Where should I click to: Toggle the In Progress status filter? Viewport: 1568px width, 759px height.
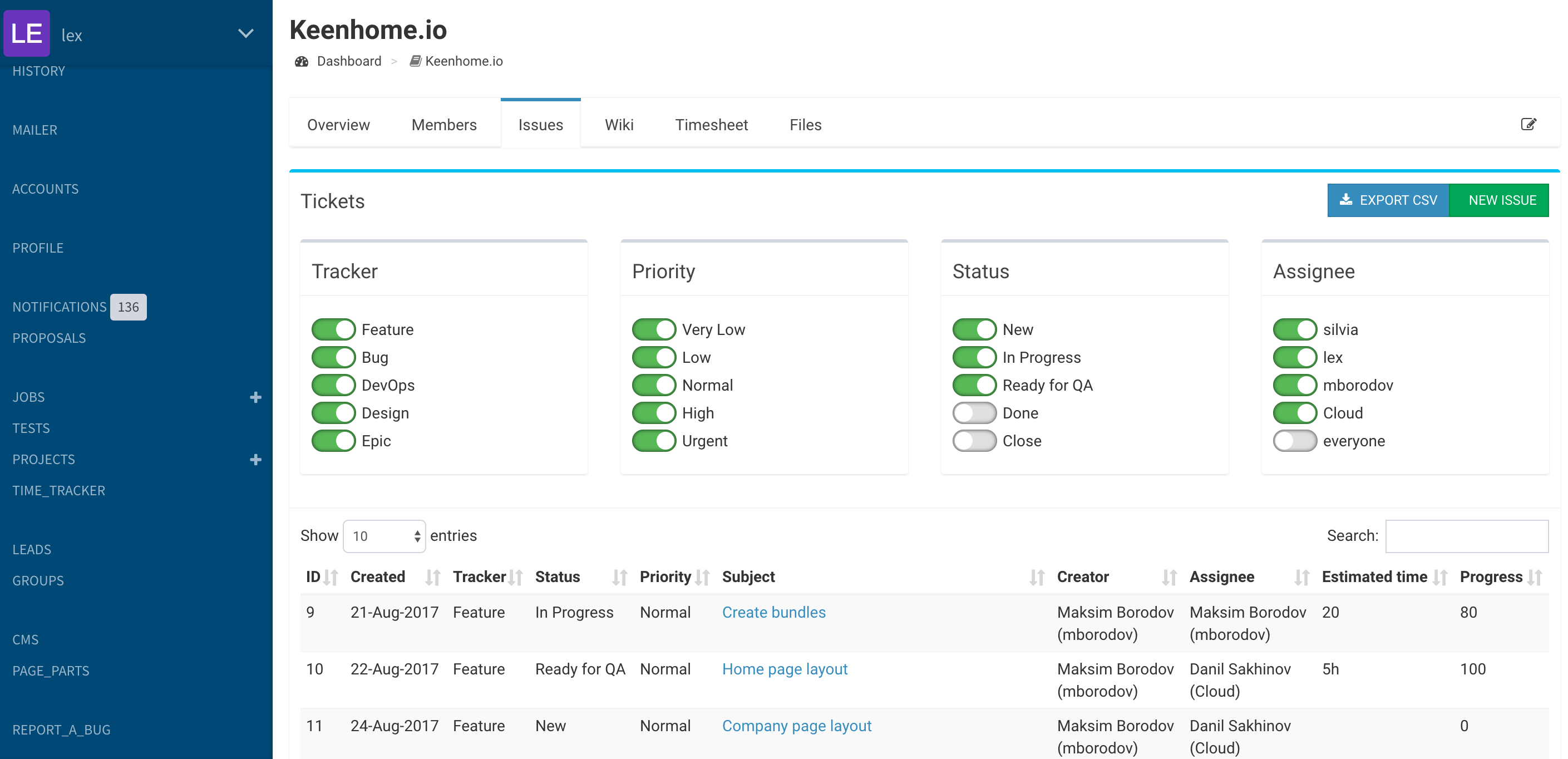[x=974, y=357]
